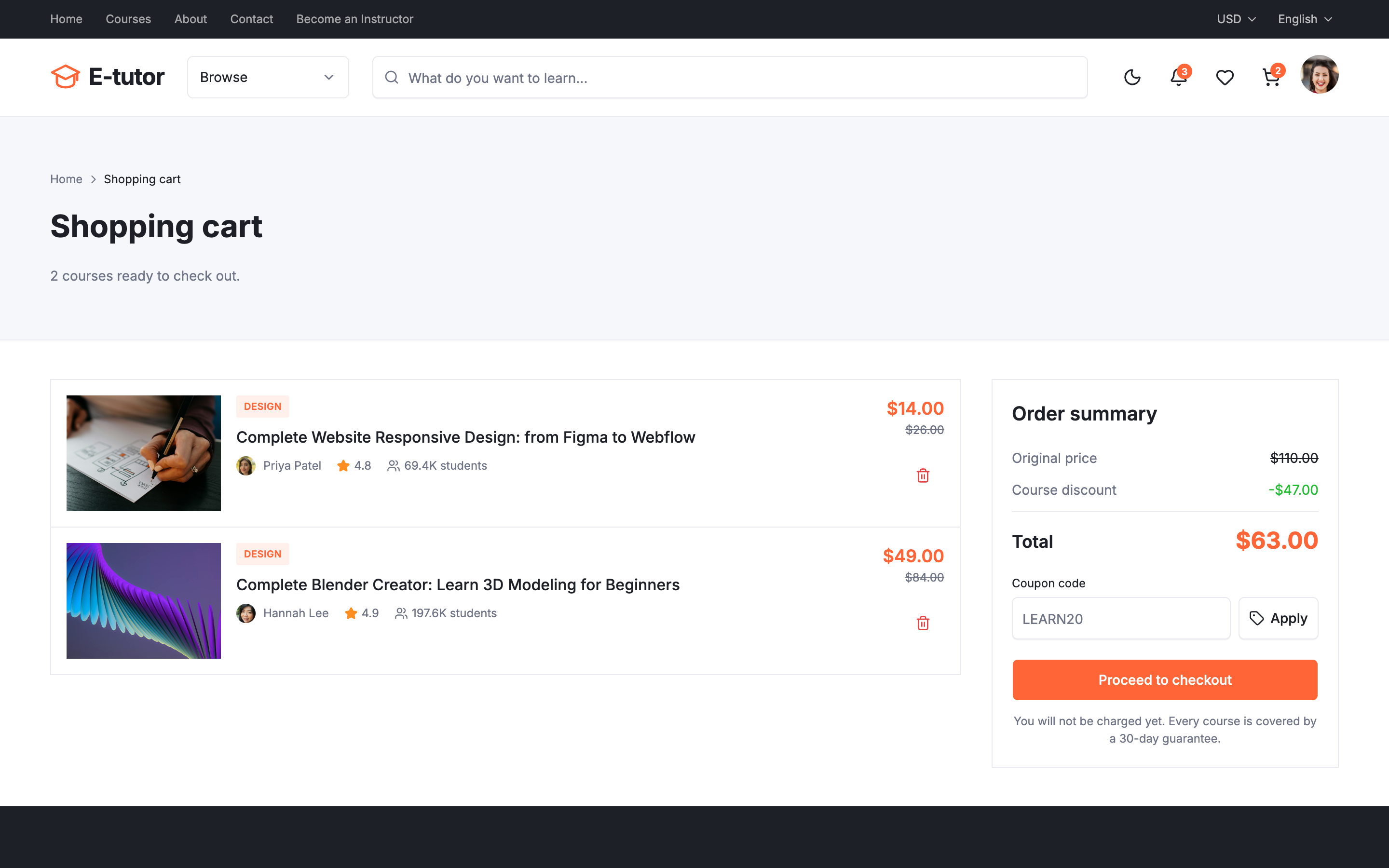Screen dimensions: 1389x868
Task: Click Home in the breadcrumb
Action: 66,179
